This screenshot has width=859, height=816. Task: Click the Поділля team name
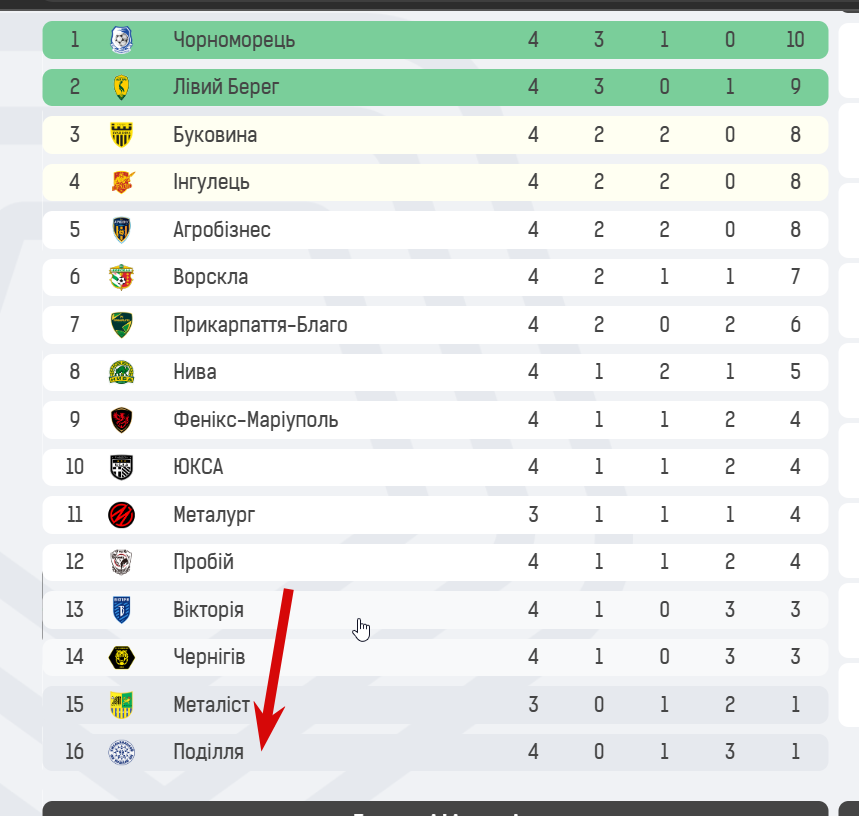[208, 752]
